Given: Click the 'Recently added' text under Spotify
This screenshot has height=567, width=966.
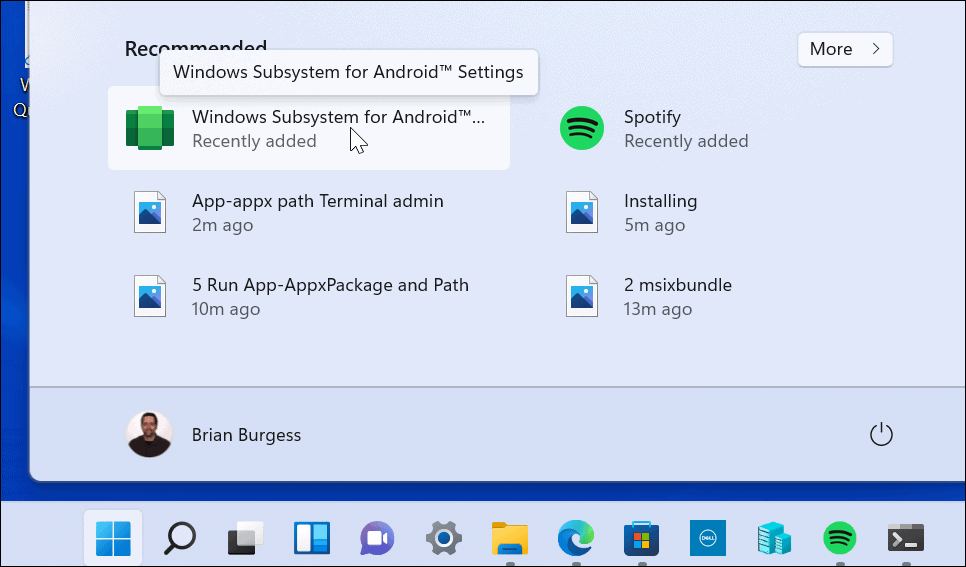Looking at the screenshot, I should (x=686, y=141).
